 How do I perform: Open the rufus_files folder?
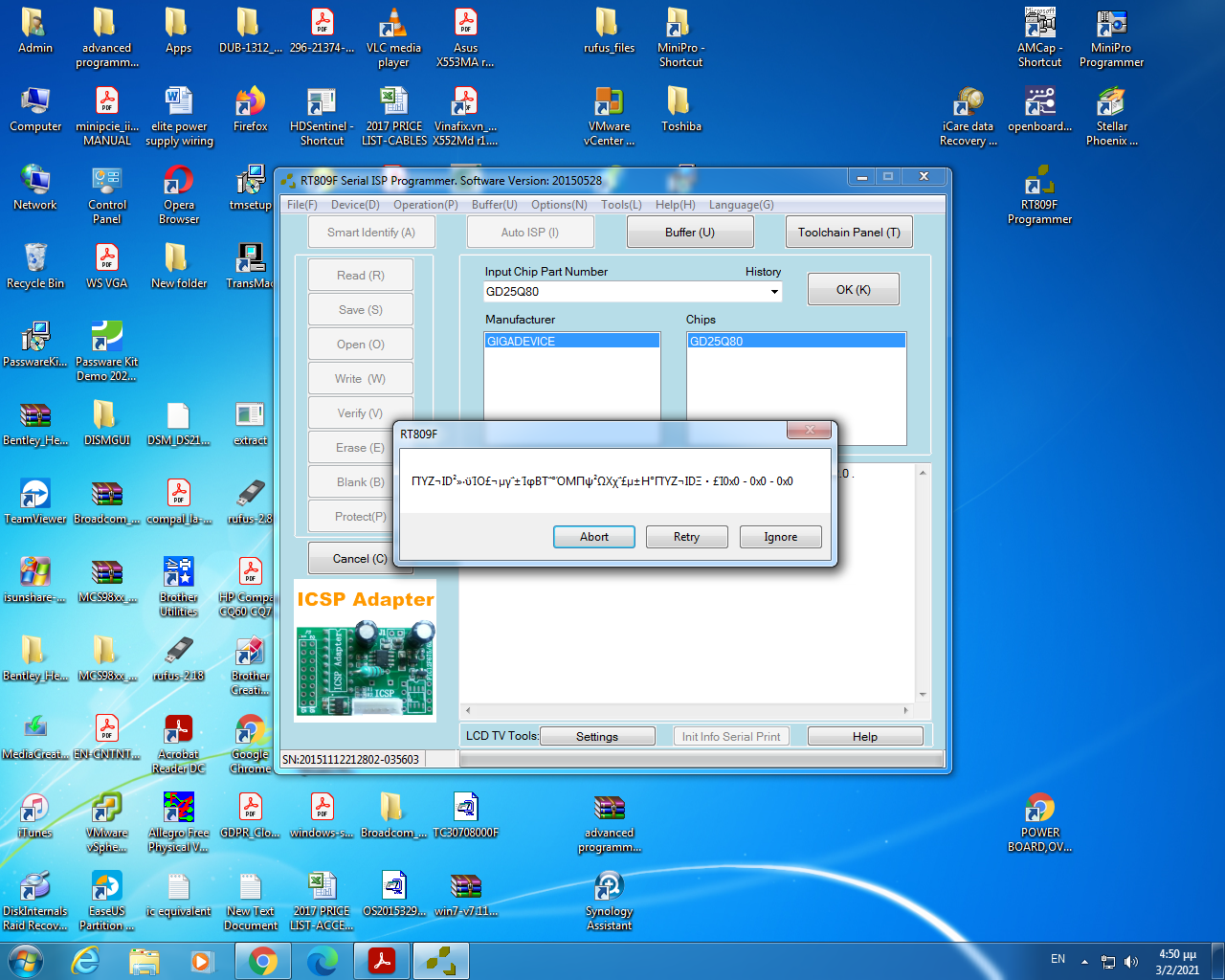pos(609,31)
